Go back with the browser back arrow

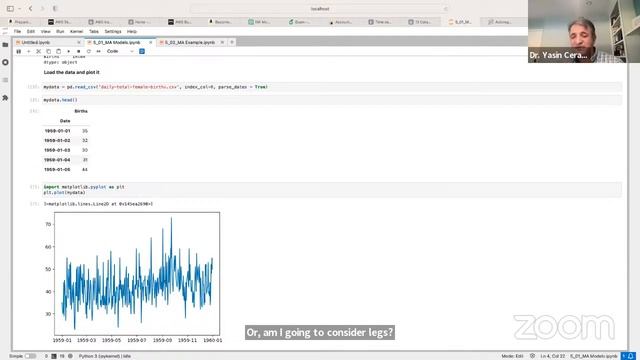(x=30, y=9)
